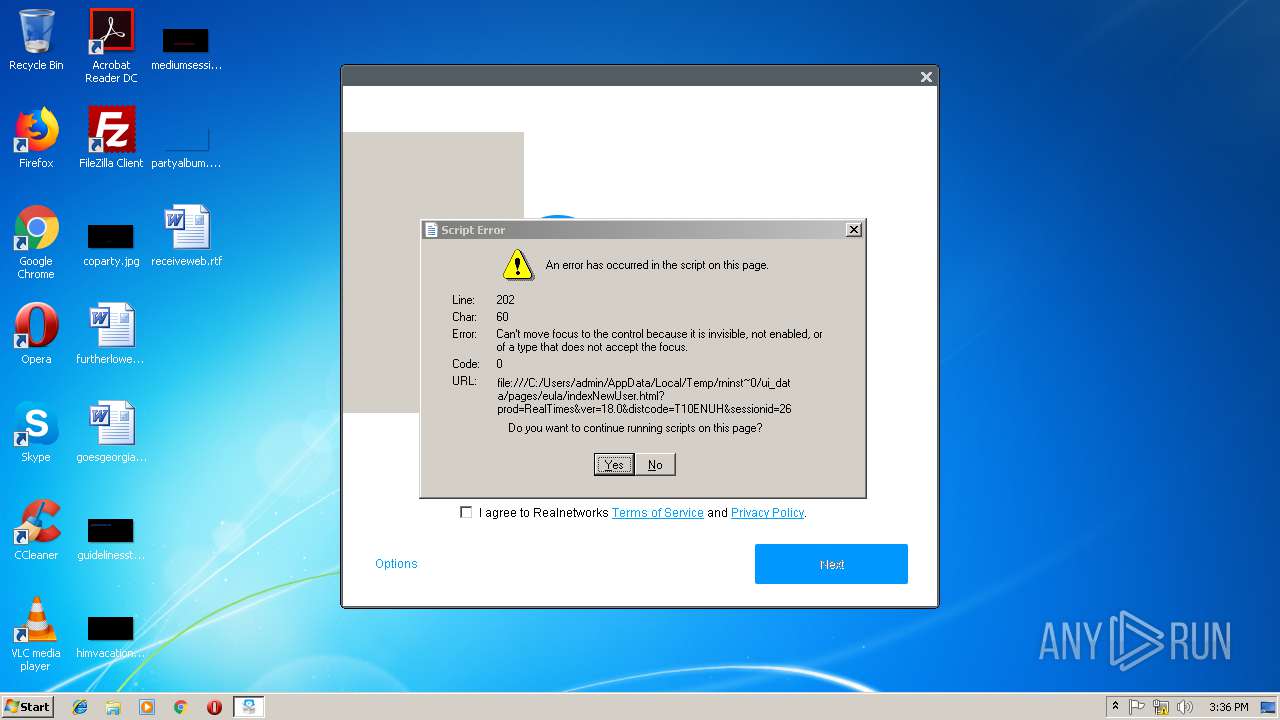
Task: Check the agree to Realnetworks terms box
Action: pos(466,512)
